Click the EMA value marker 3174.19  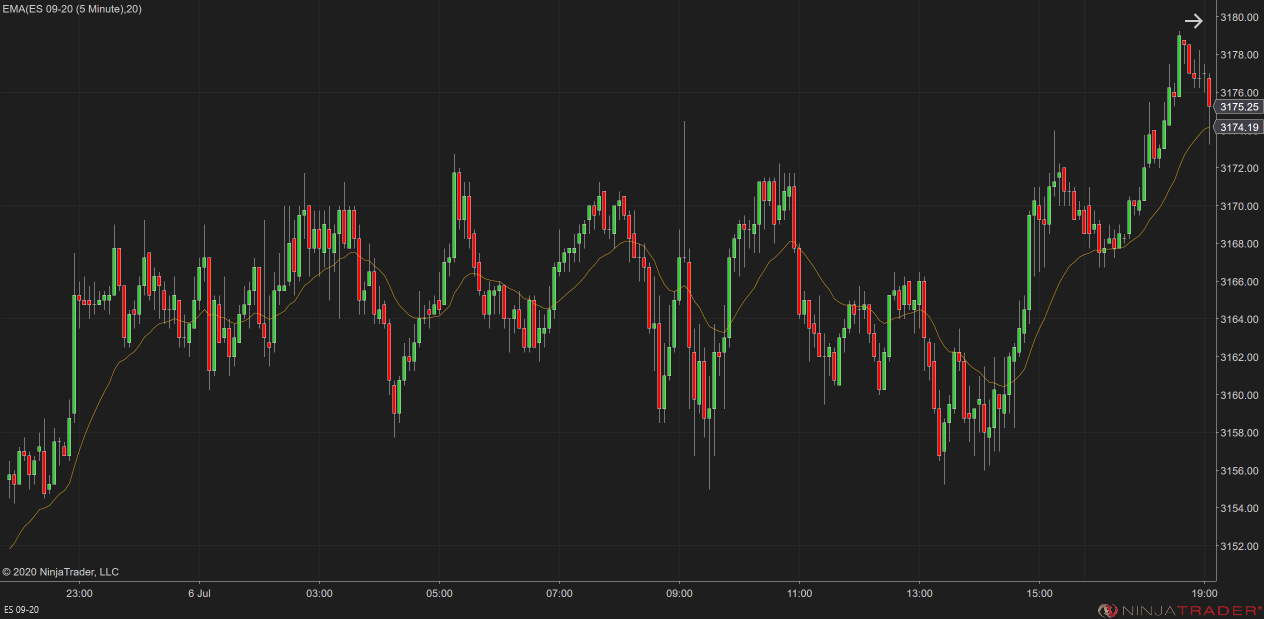[x=1239, y=127]
